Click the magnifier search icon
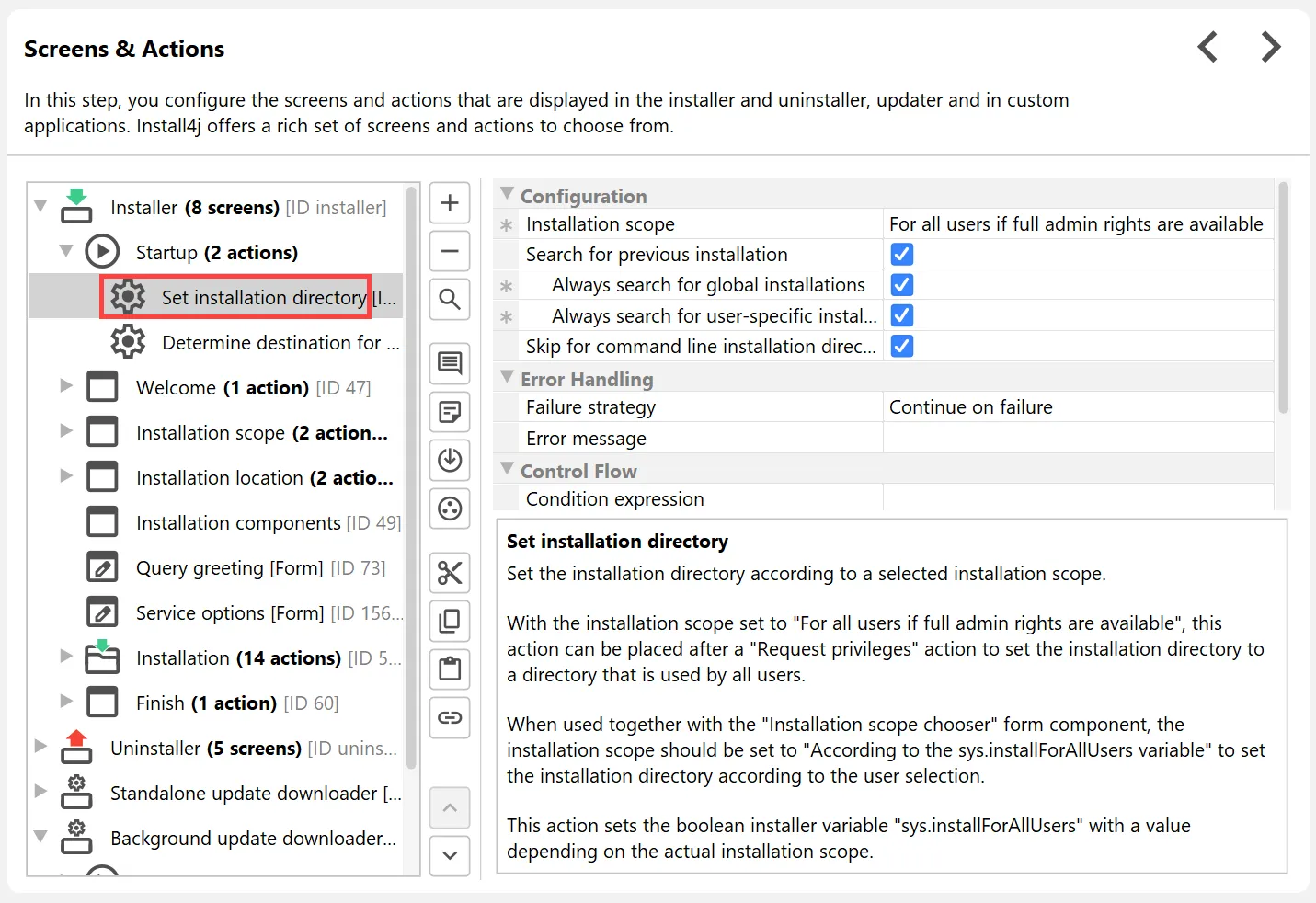This screenshot has width=1316, height=903. pyautogui.click(x=450, y=300)
